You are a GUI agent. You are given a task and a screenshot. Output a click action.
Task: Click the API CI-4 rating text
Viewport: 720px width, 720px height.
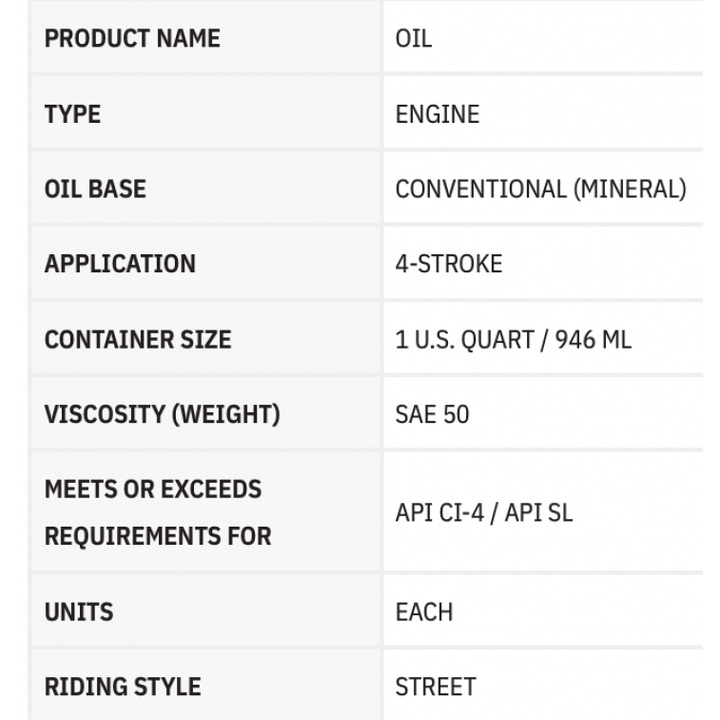click(x=440, y=513)
